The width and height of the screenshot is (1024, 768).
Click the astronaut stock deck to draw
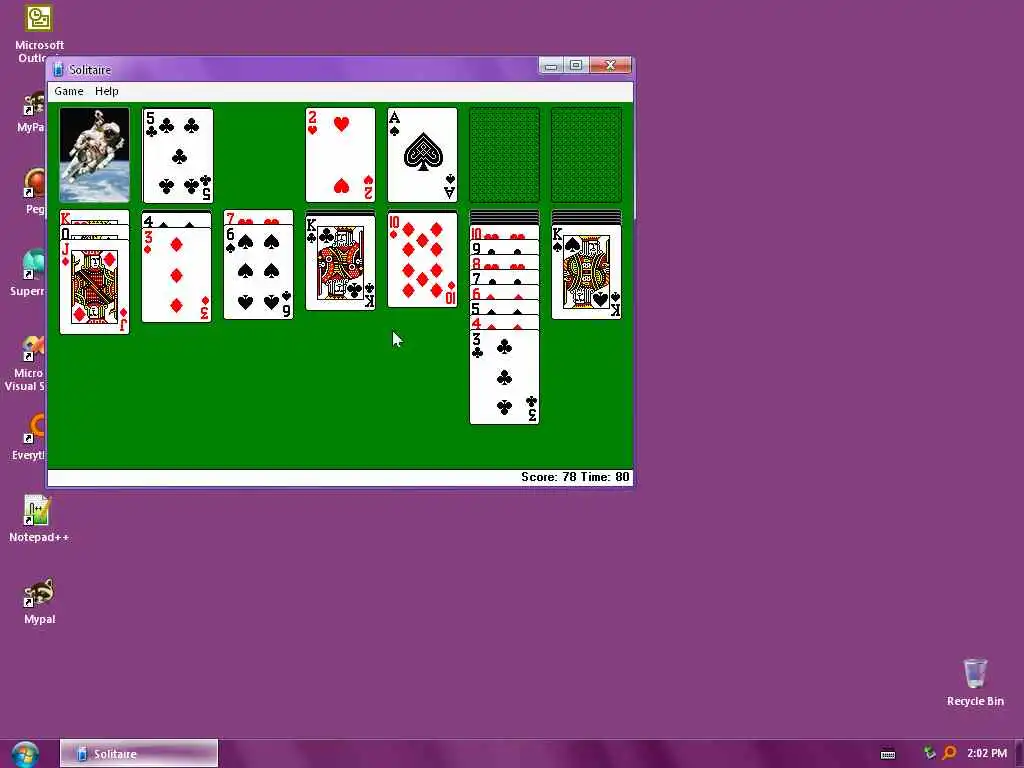pos(94,155)
